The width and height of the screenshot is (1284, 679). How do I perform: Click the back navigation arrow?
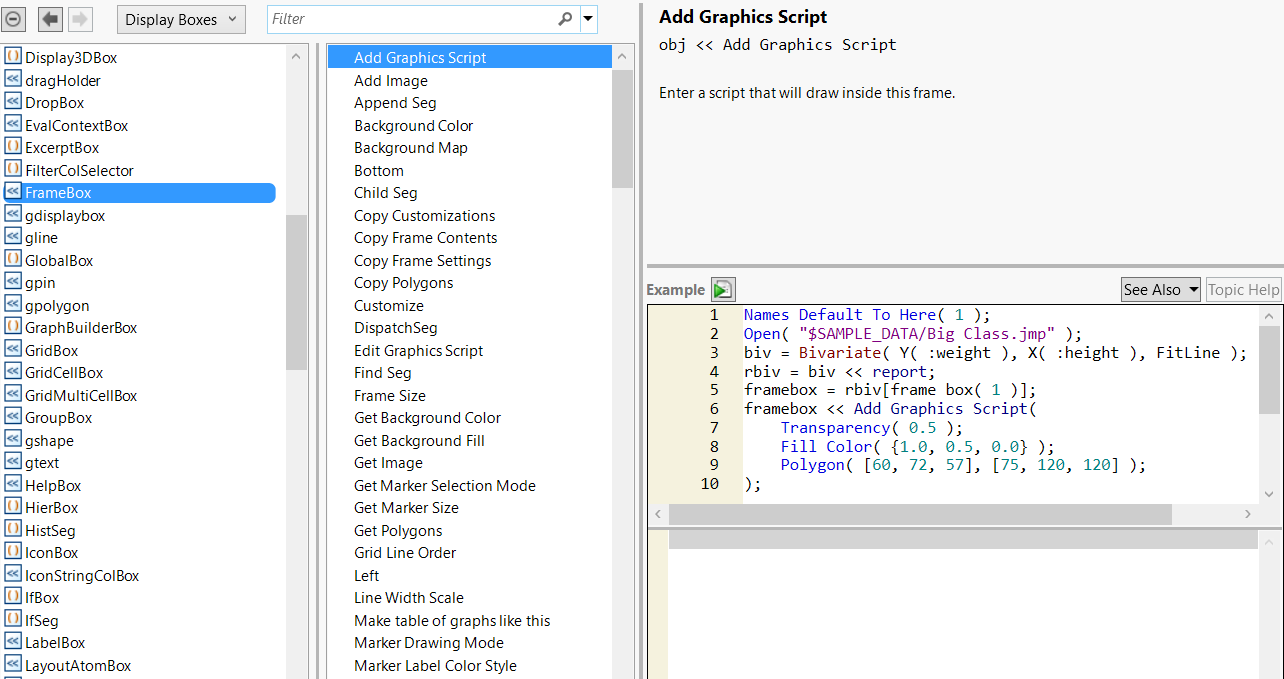click(x=50, y=19)
